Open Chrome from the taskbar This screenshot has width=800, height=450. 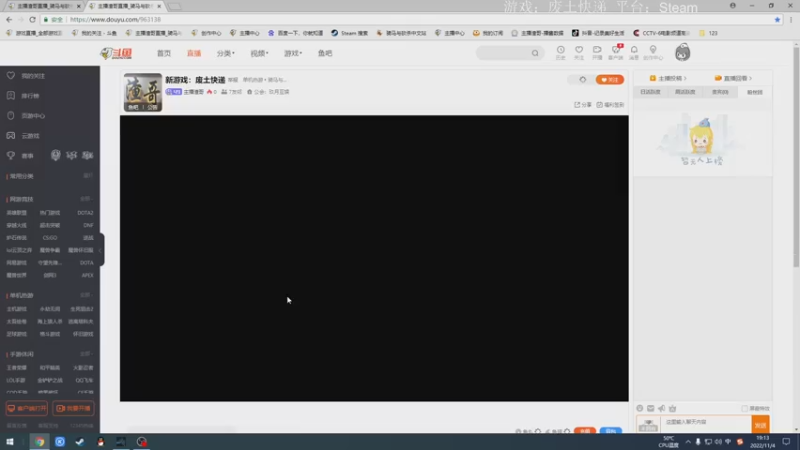tap(39, 442)
